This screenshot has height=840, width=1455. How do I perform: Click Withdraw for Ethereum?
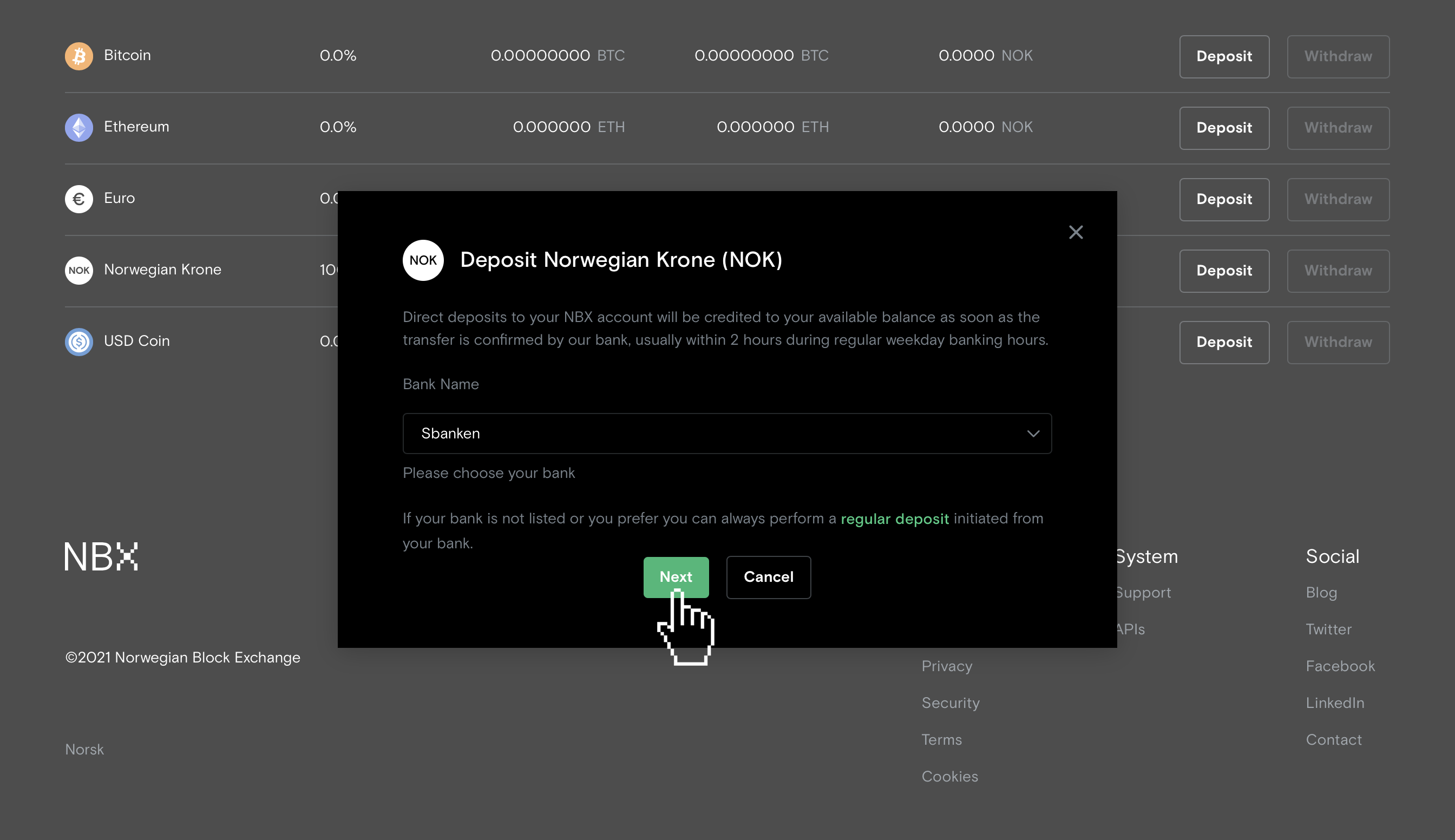tap(1338, 128)
